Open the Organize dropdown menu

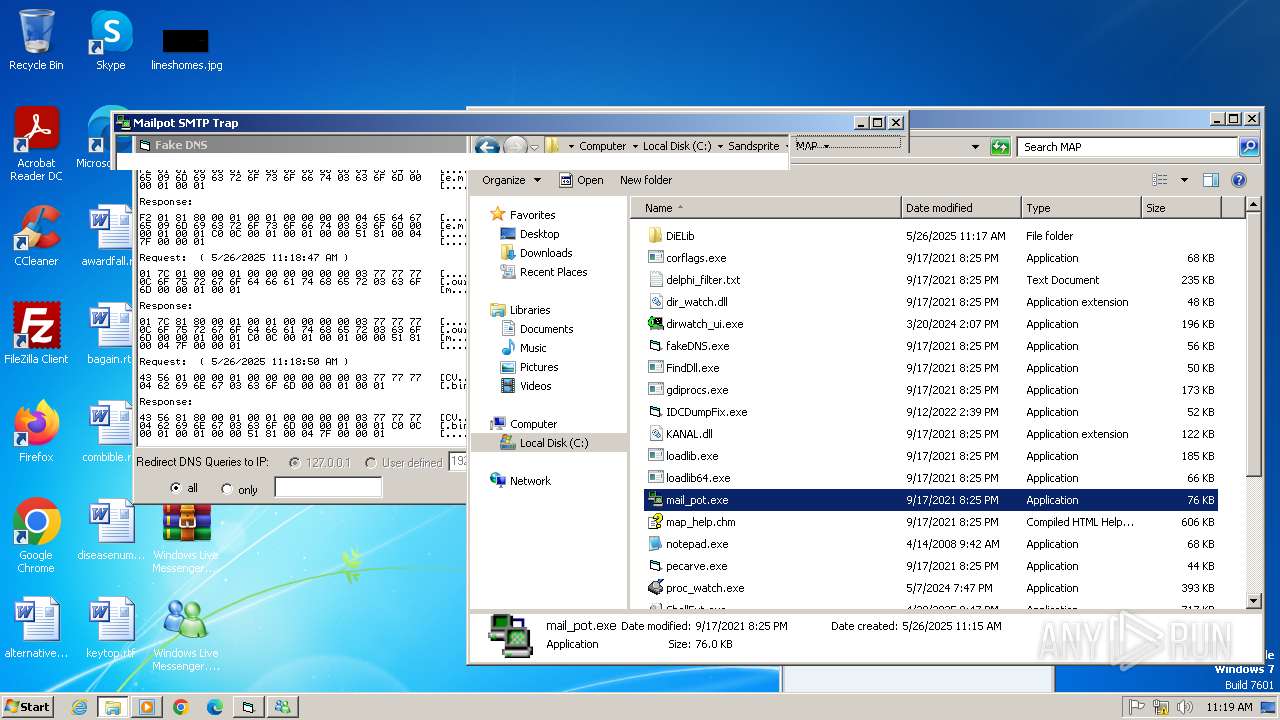coord(511,180)
